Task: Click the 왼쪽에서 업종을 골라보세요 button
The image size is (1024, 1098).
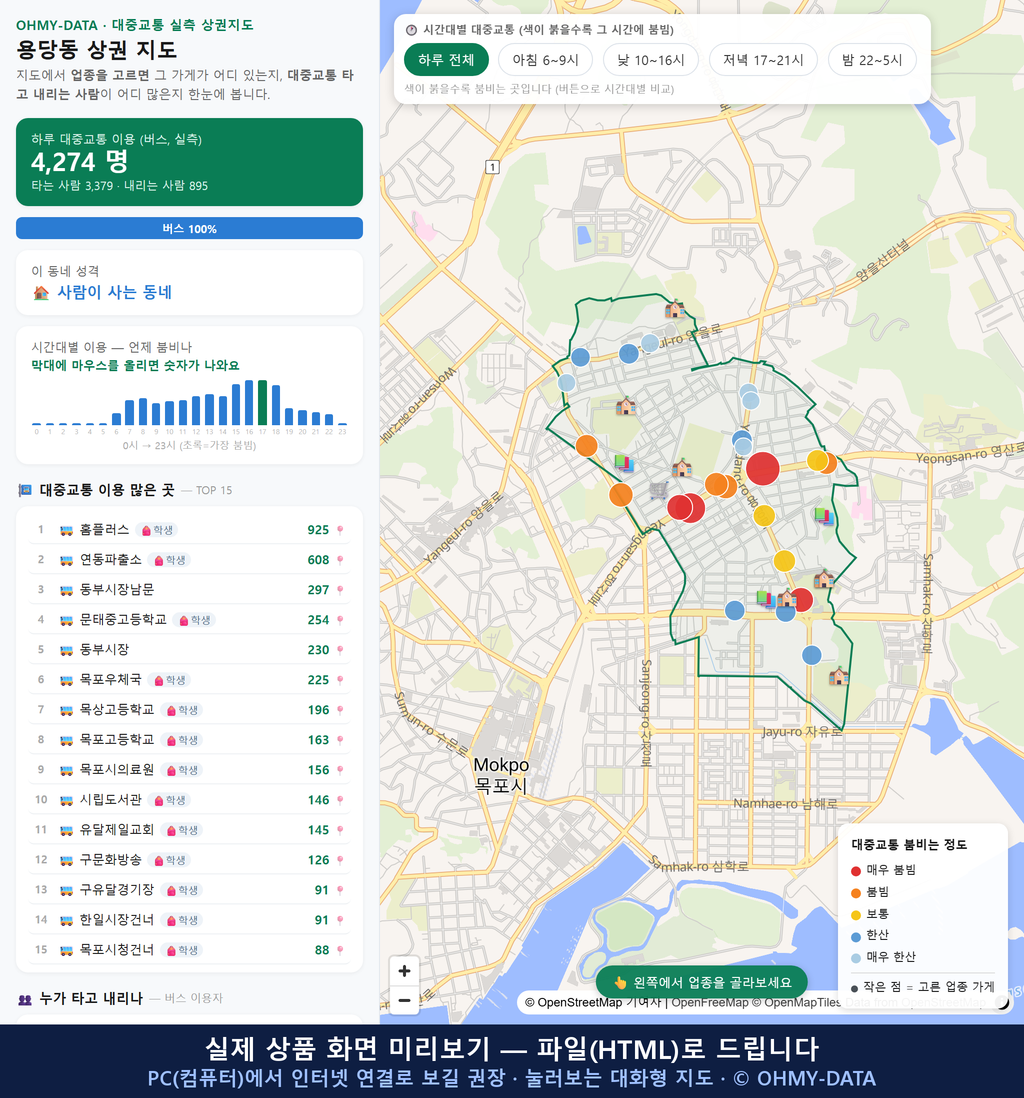Action: pos(702,982)
